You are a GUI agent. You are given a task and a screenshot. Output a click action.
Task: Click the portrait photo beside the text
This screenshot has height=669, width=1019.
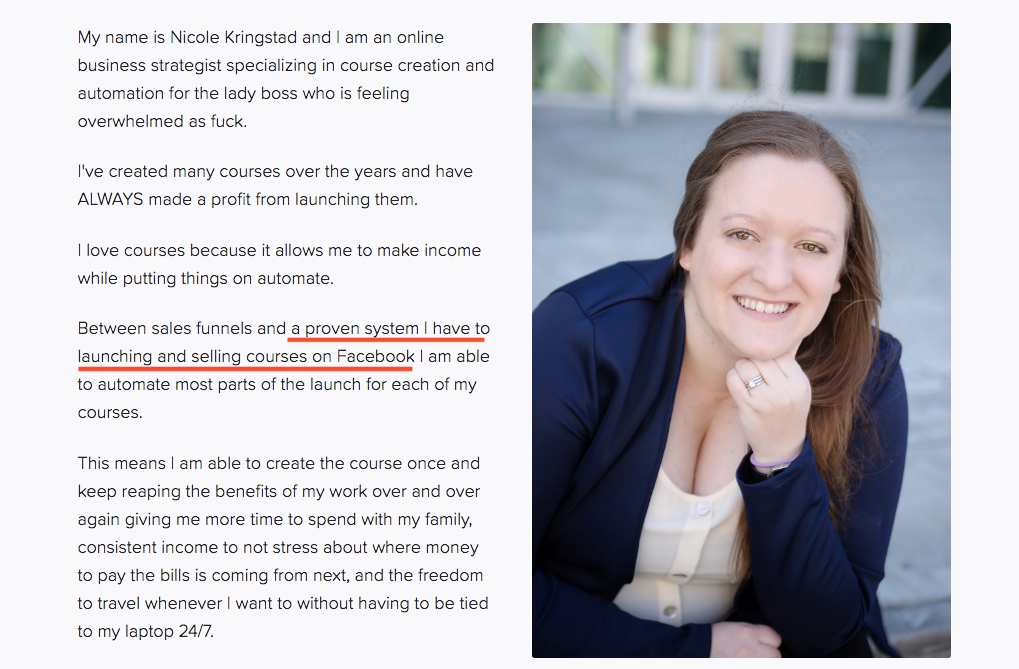tap(741, 340)
